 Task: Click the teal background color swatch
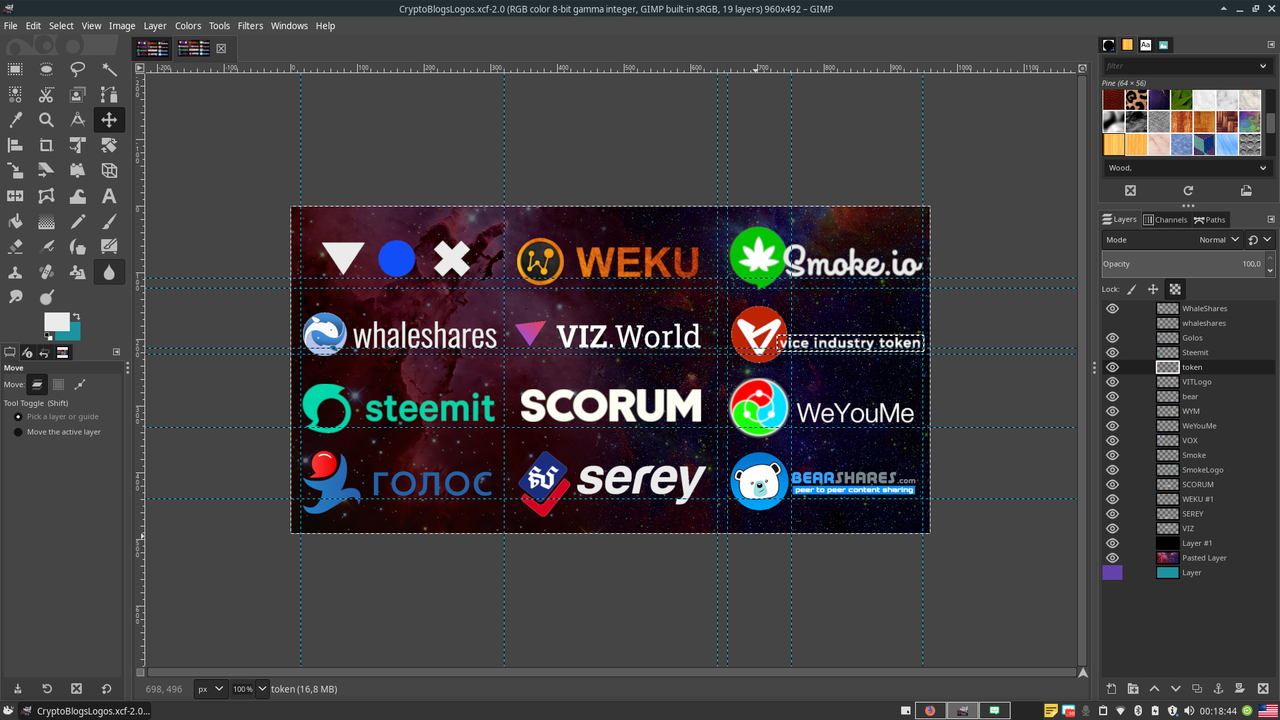[x=74, y=332]
